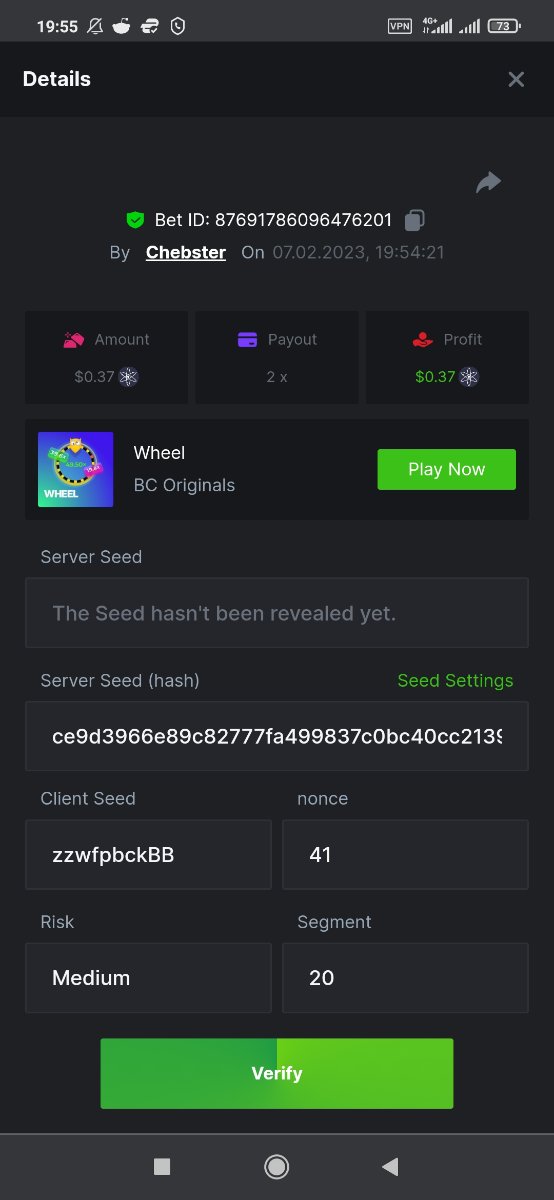Tap the Android home circle button
The height and width of the screenshot is (1200, 554).
[x=277, y=1166]
